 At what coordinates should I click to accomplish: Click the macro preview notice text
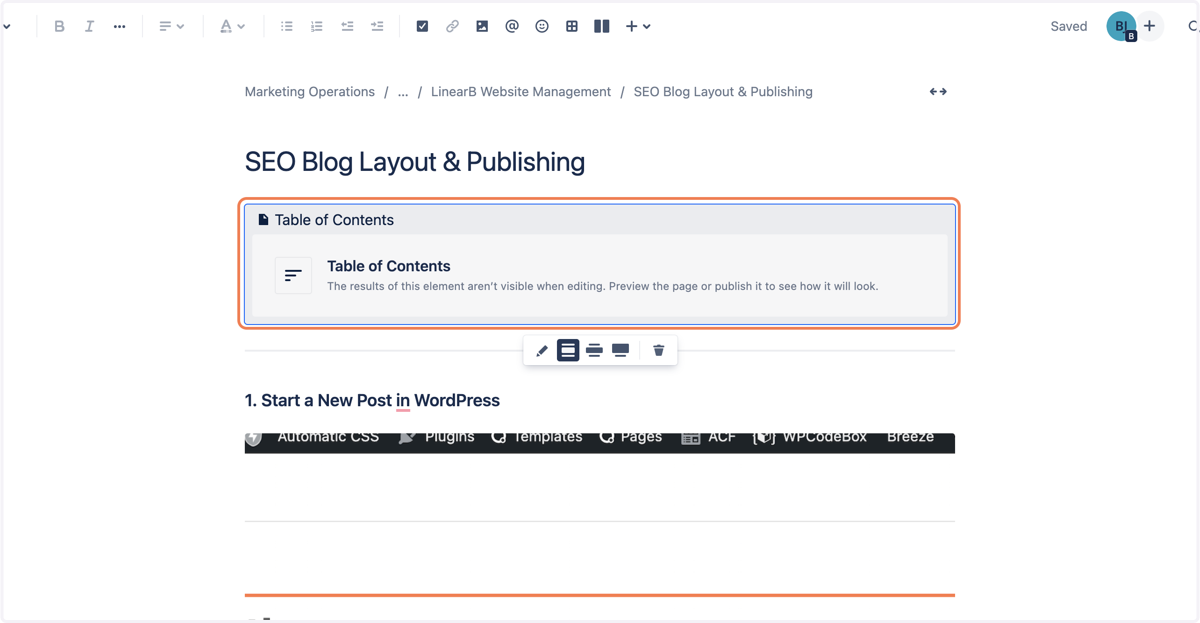tap(602, 286)
